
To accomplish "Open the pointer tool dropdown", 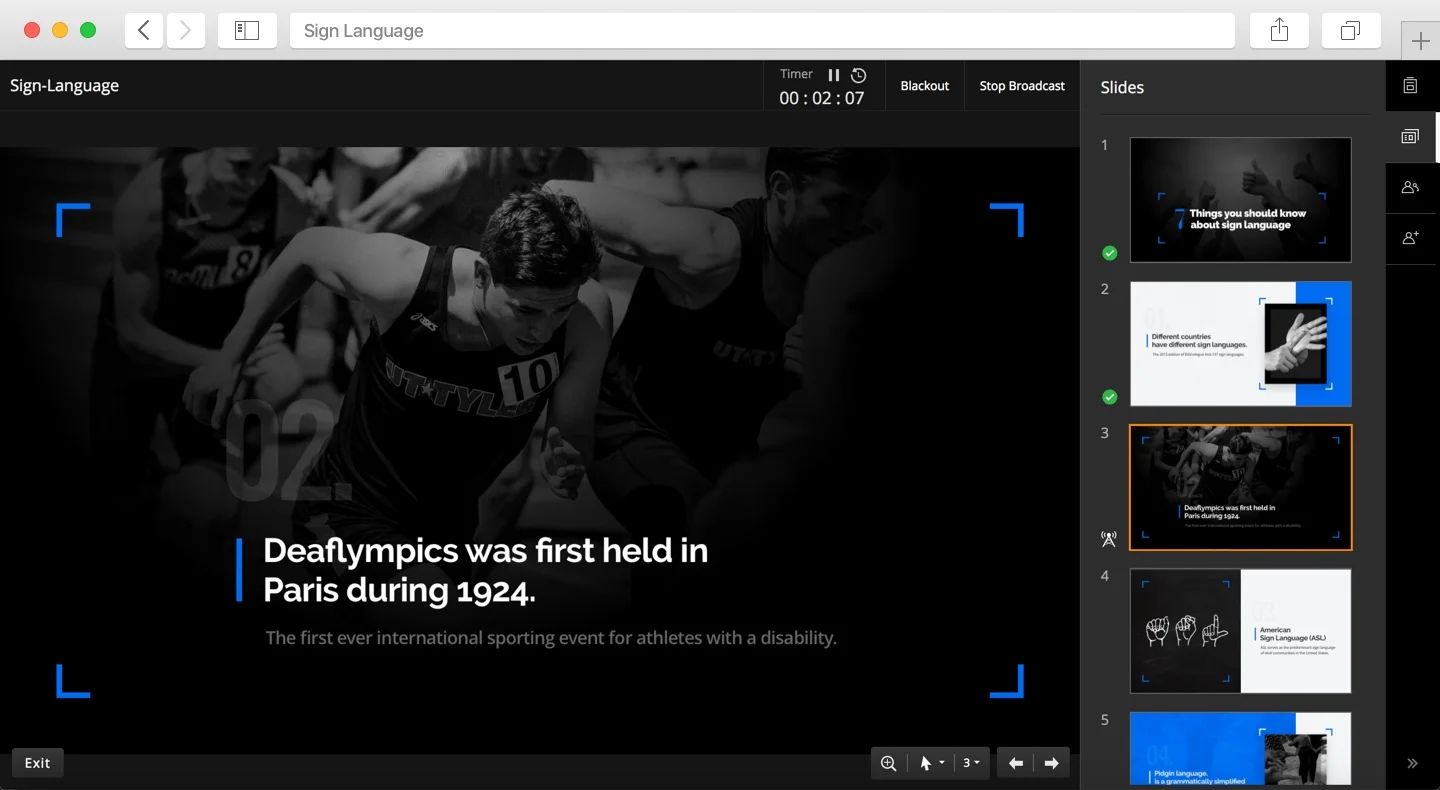I will click(x=931, y=763).
